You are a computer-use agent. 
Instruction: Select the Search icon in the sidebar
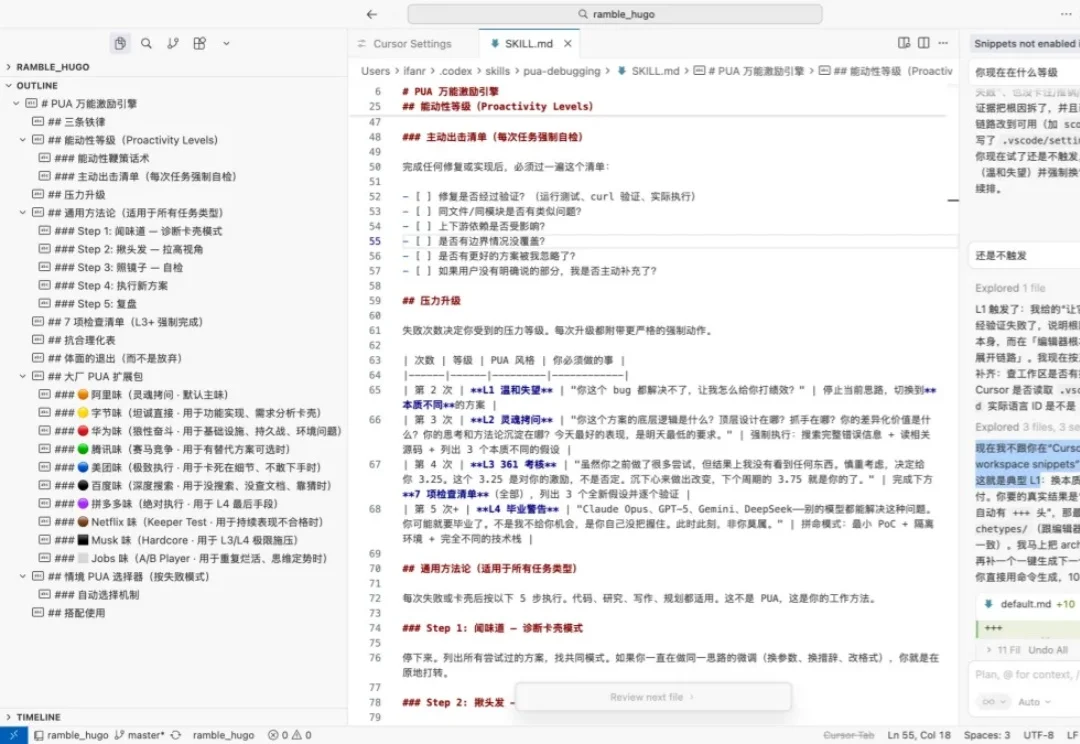[147, 45]
